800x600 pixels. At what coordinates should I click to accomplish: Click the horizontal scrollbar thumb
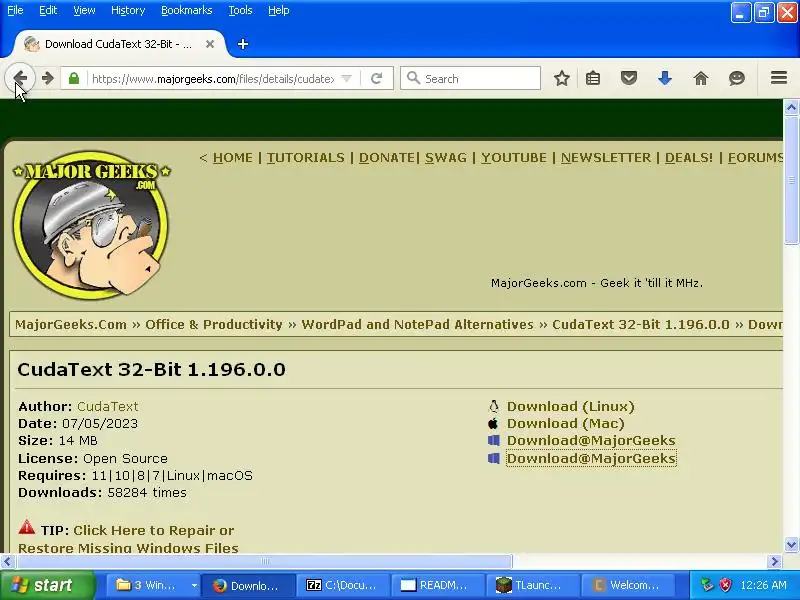point(264,562)
